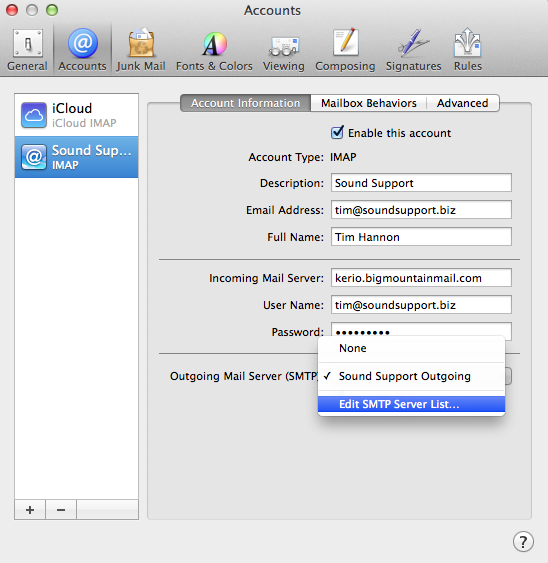The width and height of the screenshot is (548, 563).
Task: Add a new account with plus button
Action: click(x=30, y=510)
